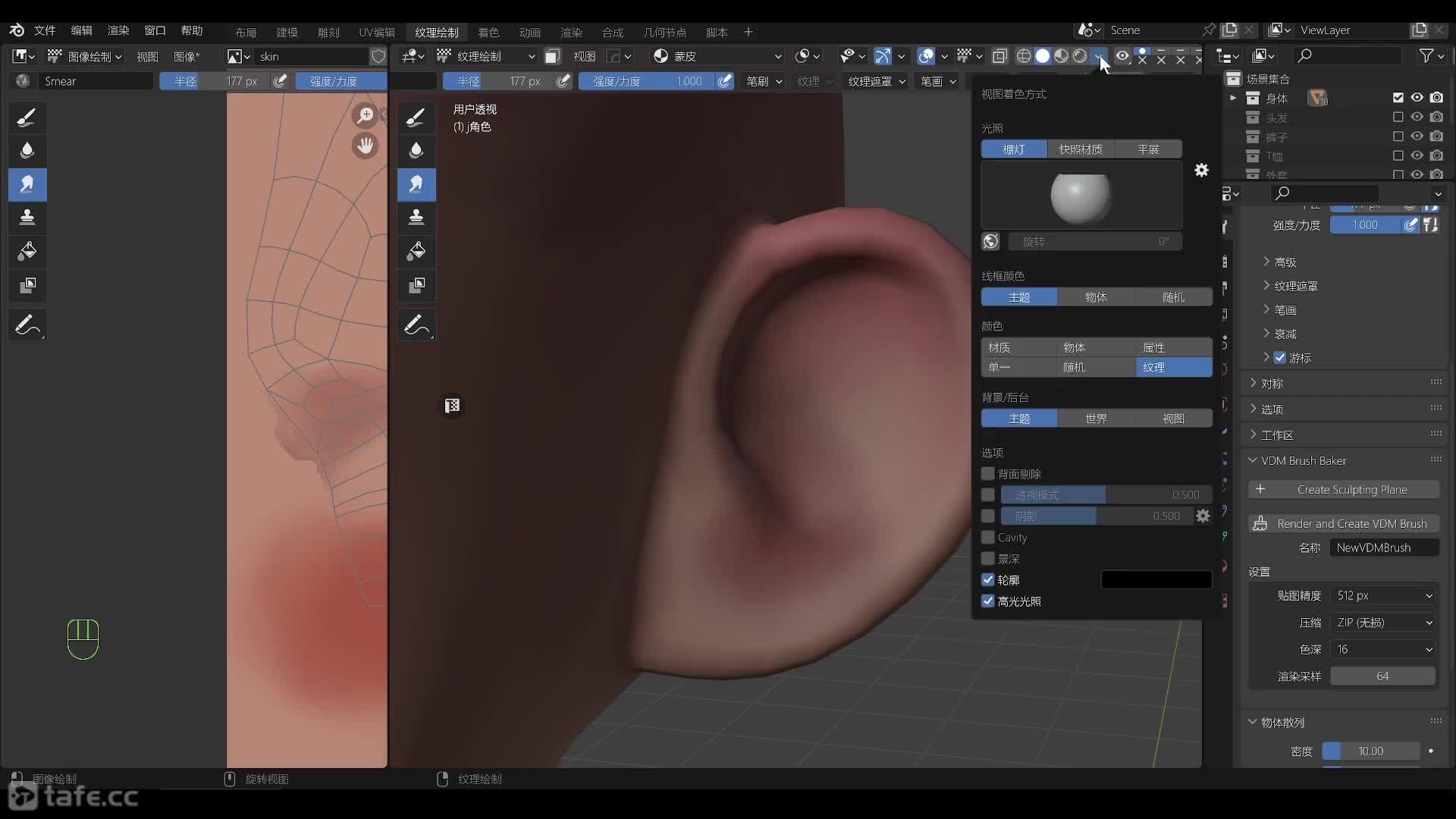Switch to rendered viewport shading
Screen dimensions: 1456x819
1080,56
